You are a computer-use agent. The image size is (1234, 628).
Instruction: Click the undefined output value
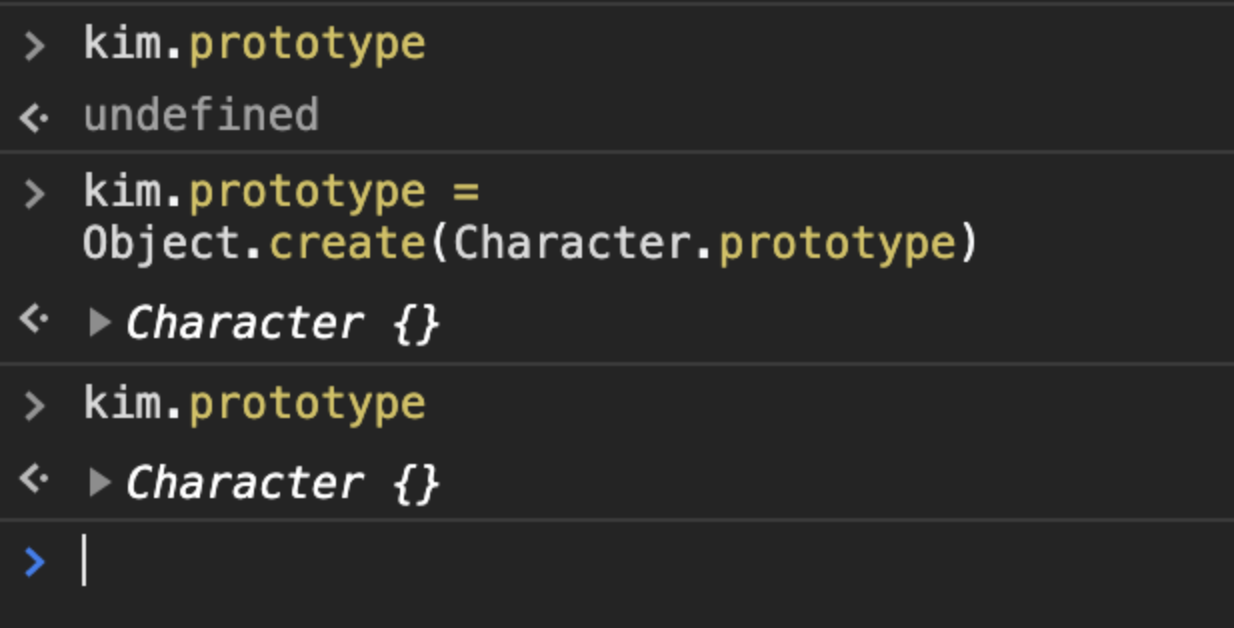[x=201, y=116]
